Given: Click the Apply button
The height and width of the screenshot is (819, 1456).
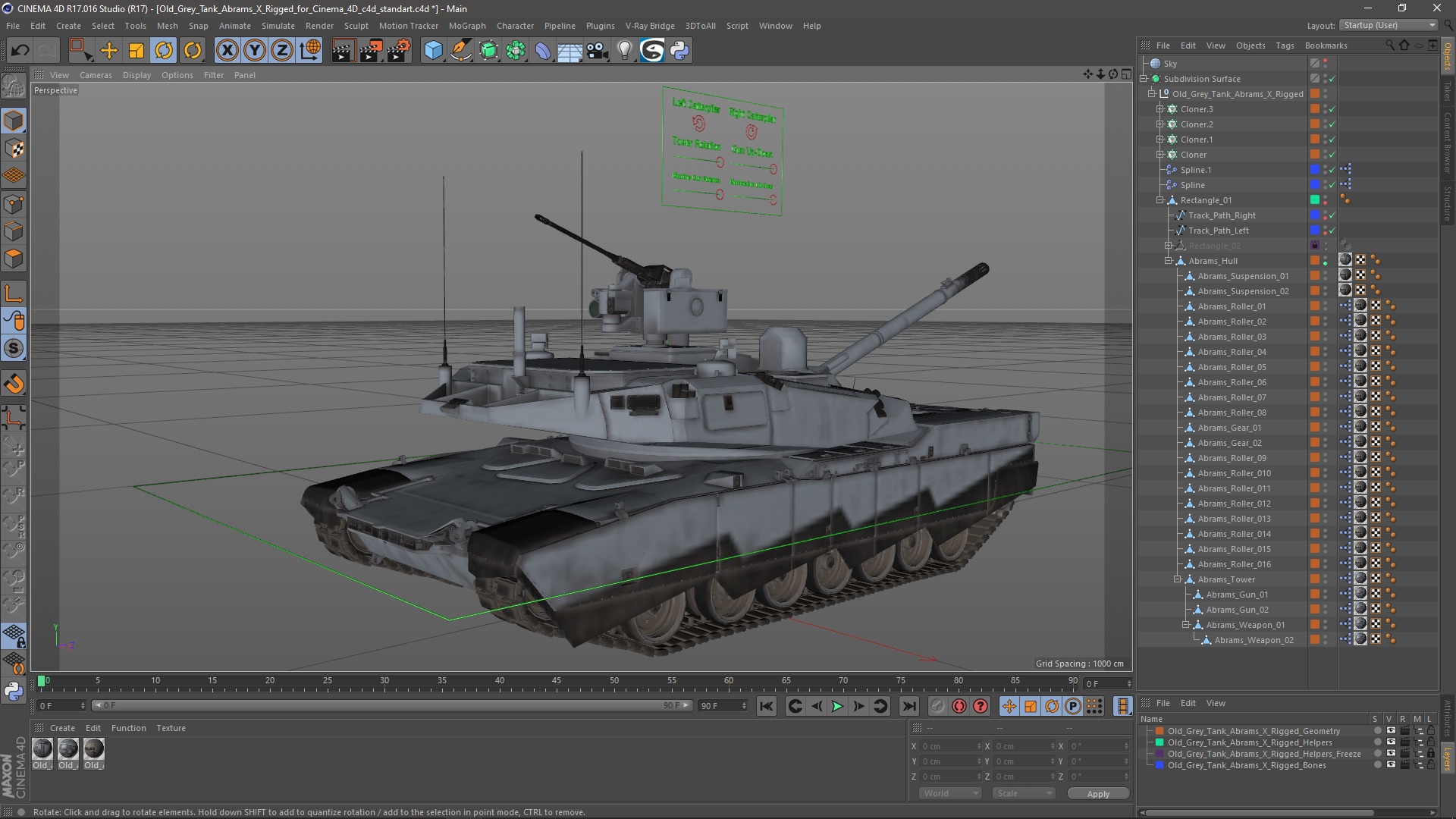Looking at the screenshot, I should coord(1097,793).
